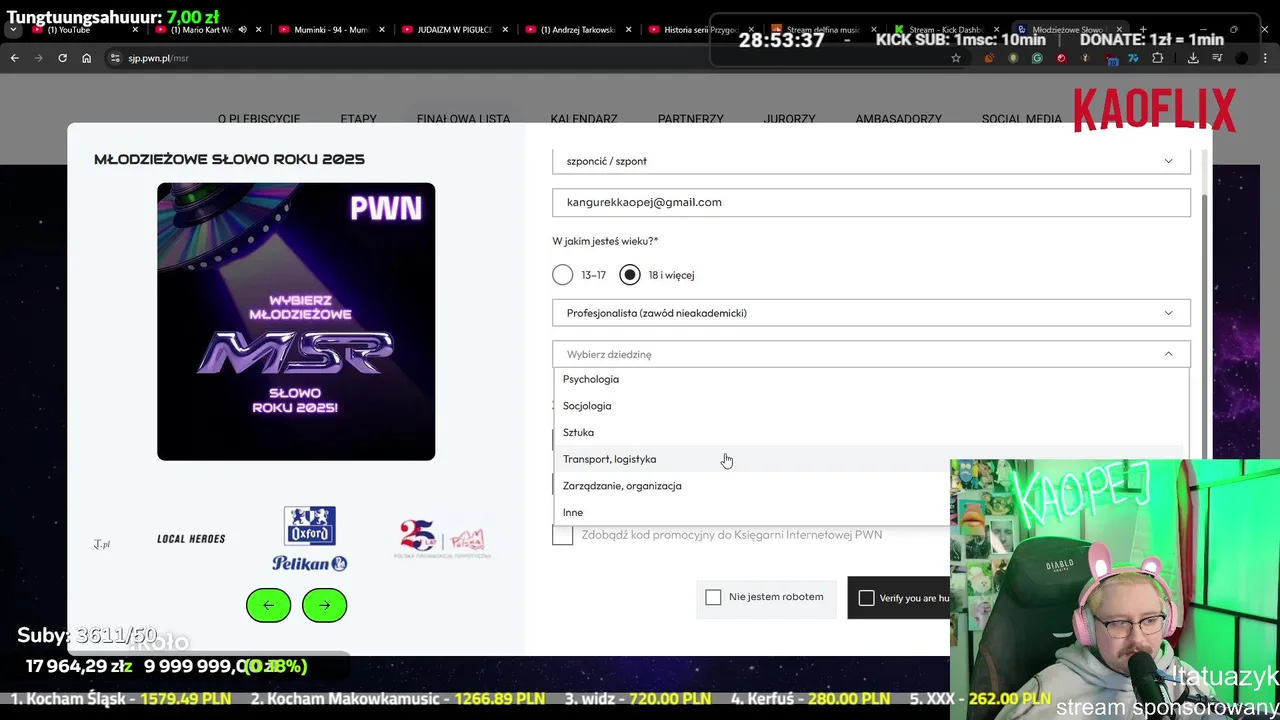The width and height of the screenshot is (1280, 720).
Task: Close the YouTube tab
Action: (135, 30)
